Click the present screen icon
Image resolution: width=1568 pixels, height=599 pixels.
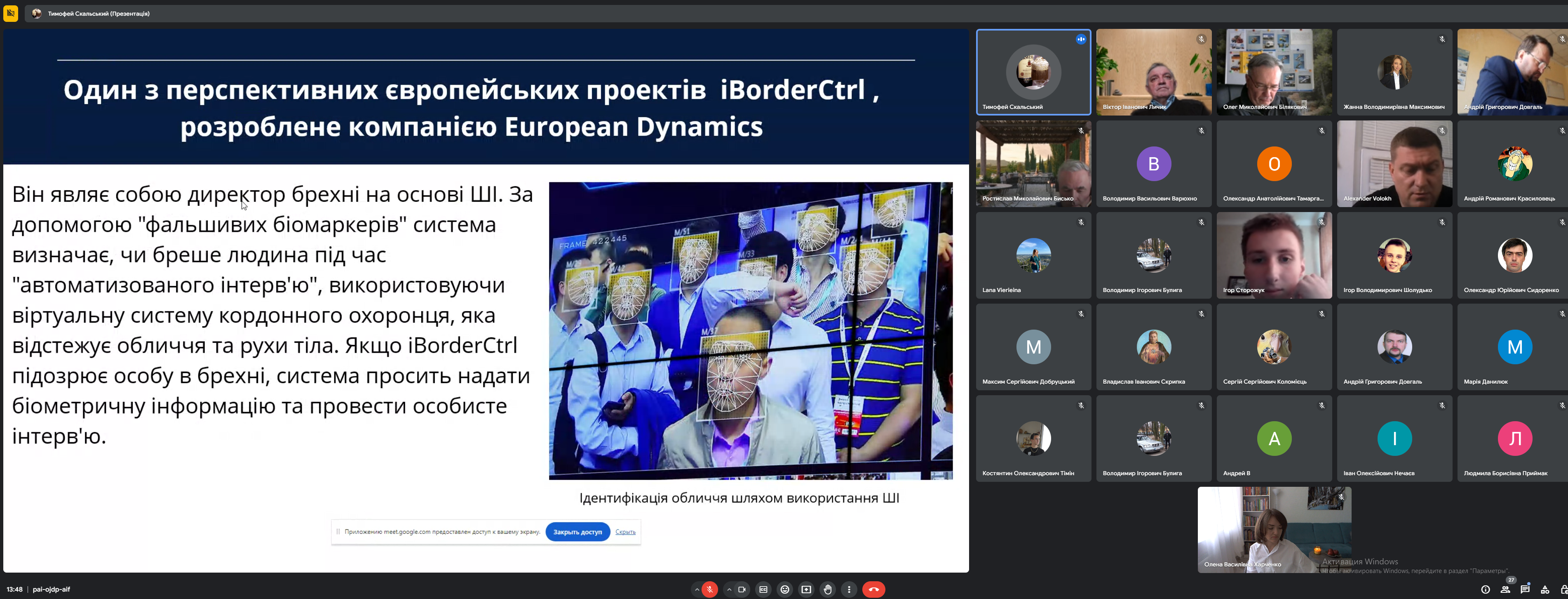point(806,589)
